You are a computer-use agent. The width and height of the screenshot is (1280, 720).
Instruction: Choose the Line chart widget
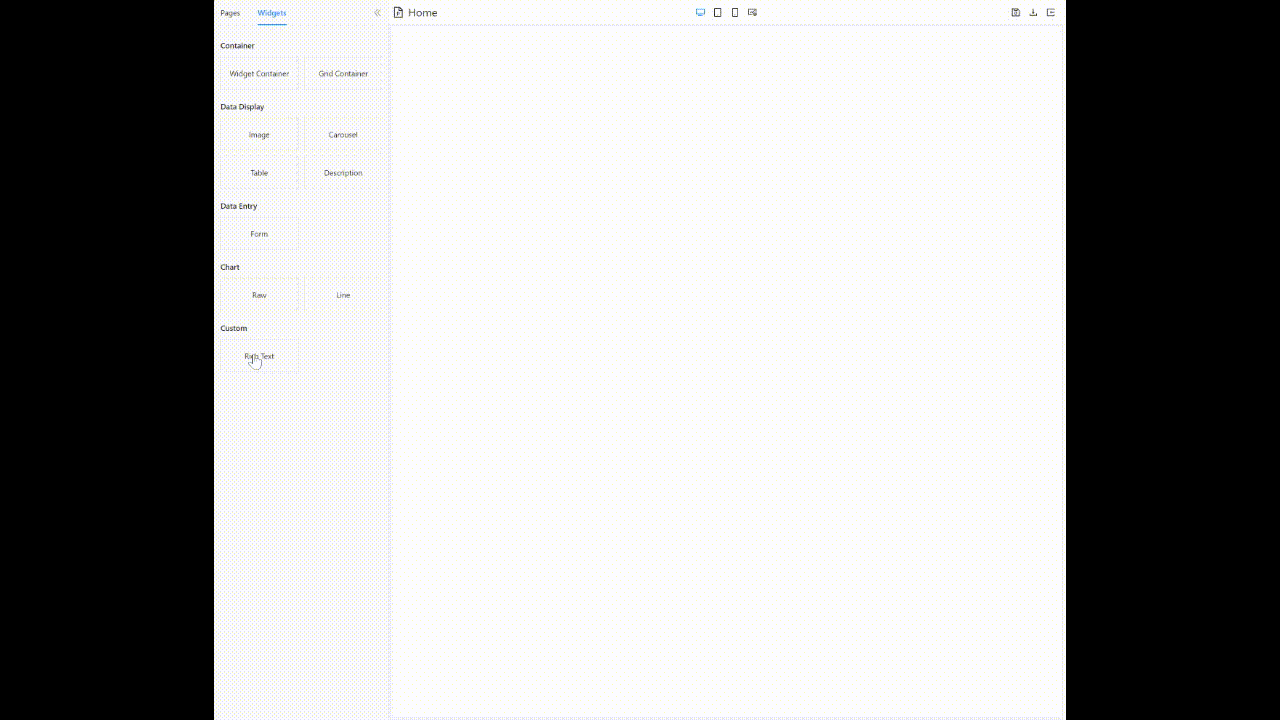click(343, 294)
